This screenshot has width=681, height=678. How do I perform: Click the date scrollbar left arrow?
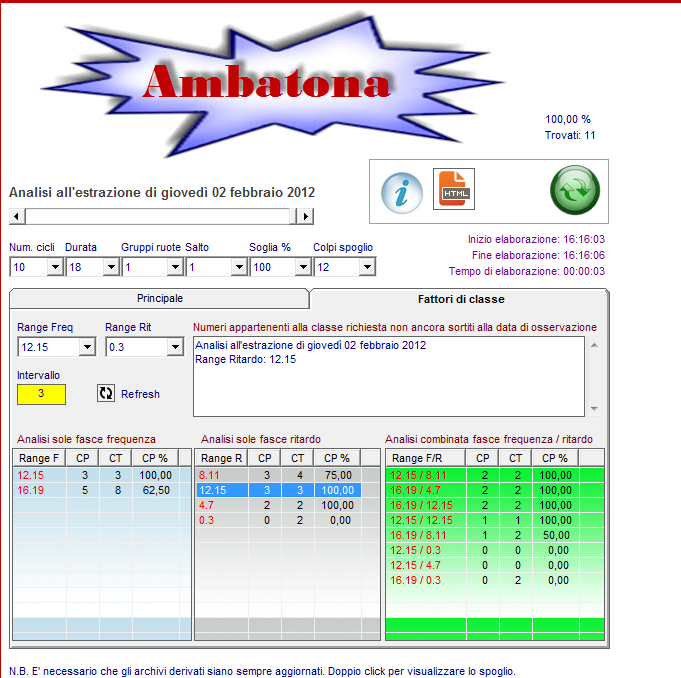pyautogui.click(x=17, y=216)
